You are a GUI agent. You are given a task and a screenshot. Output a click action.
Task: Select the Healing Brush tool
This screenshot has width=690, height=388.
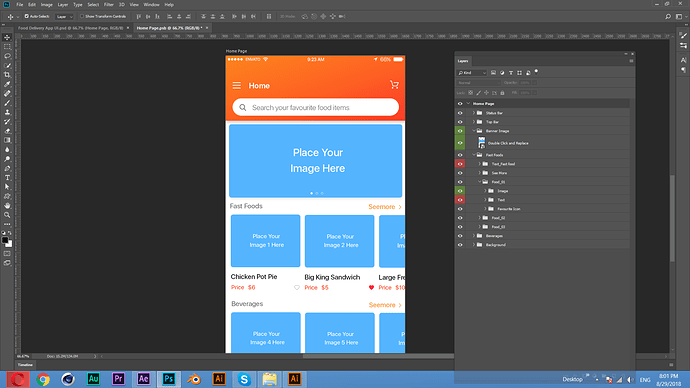pyautogui.click(x=7, y=94)
